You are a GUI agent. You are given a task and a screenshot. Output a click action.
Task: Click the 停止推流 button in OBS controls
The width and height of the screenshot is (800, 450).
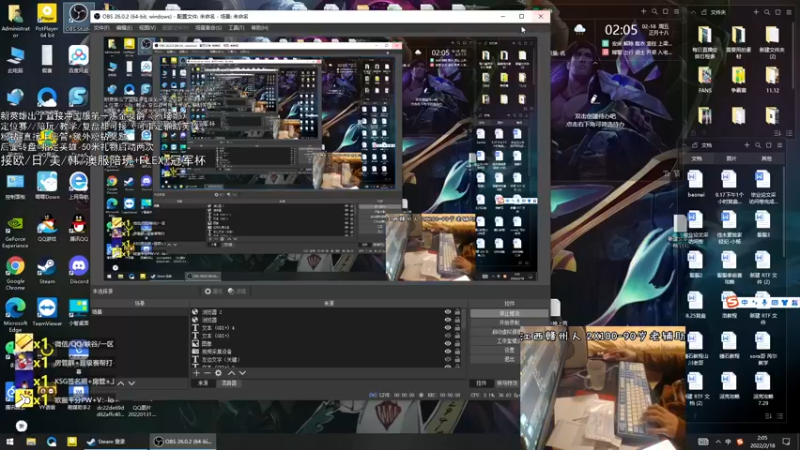click(509, 313)
